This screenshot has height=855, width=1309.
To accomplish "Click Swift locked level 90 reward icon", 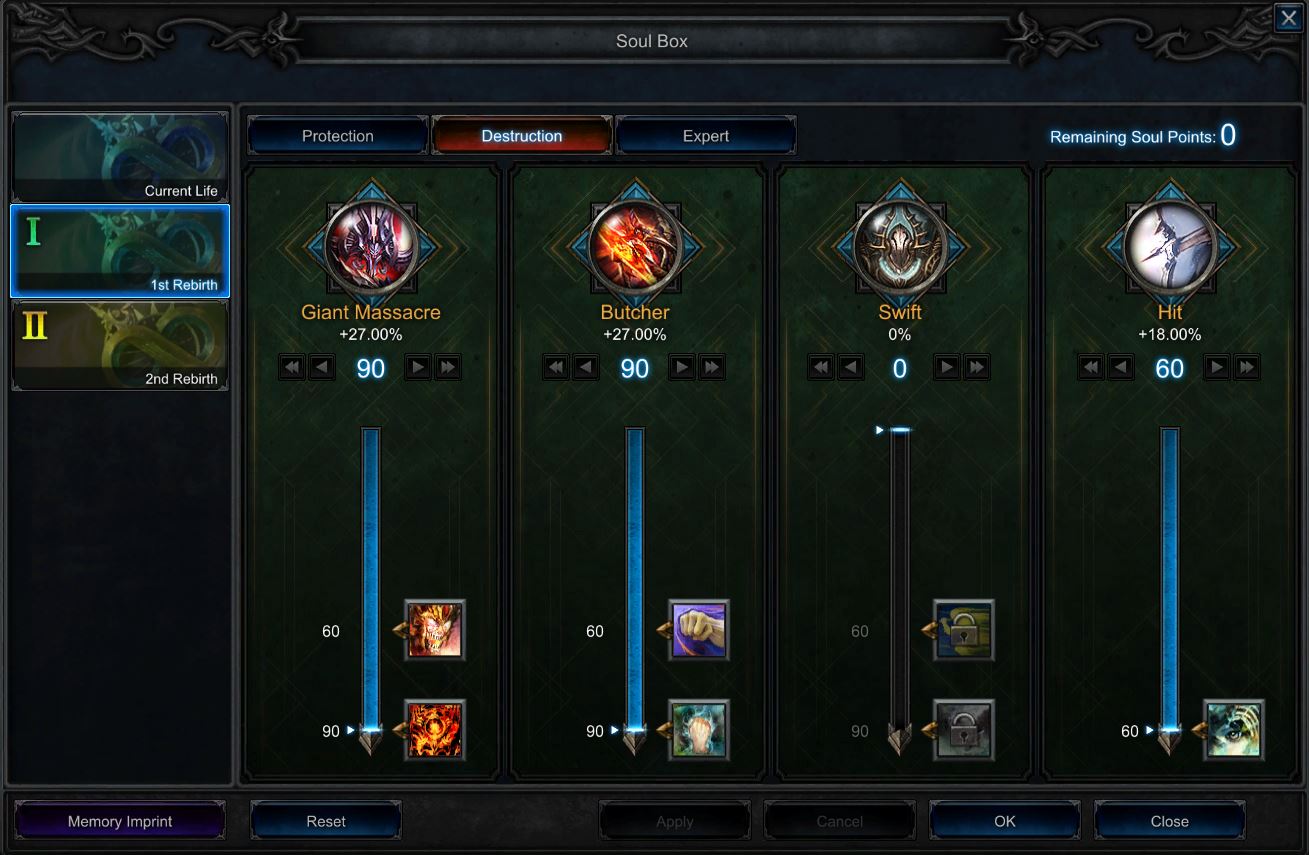I will [964, 730].
